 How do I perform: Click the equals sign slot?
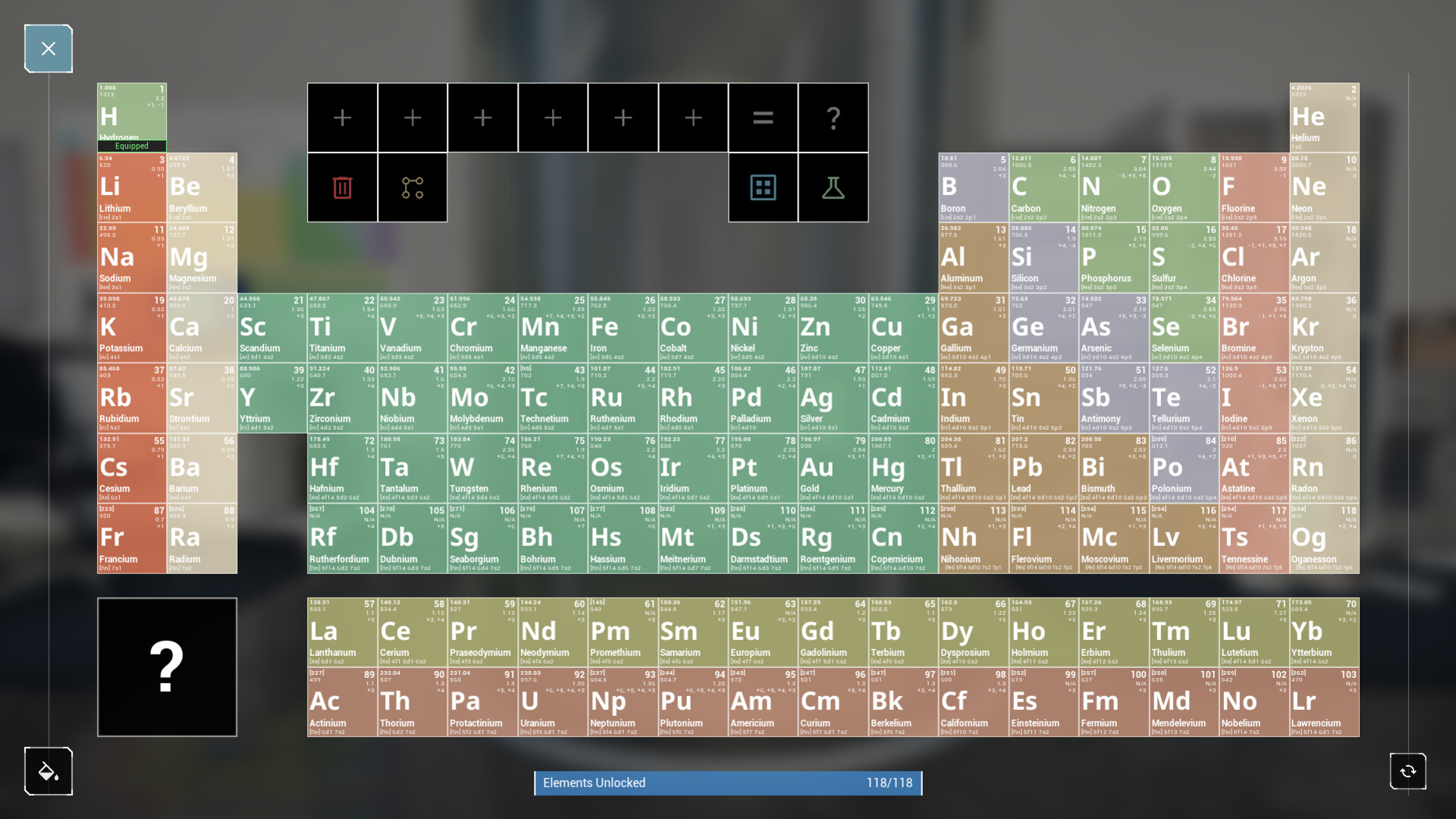coord(763,118)
